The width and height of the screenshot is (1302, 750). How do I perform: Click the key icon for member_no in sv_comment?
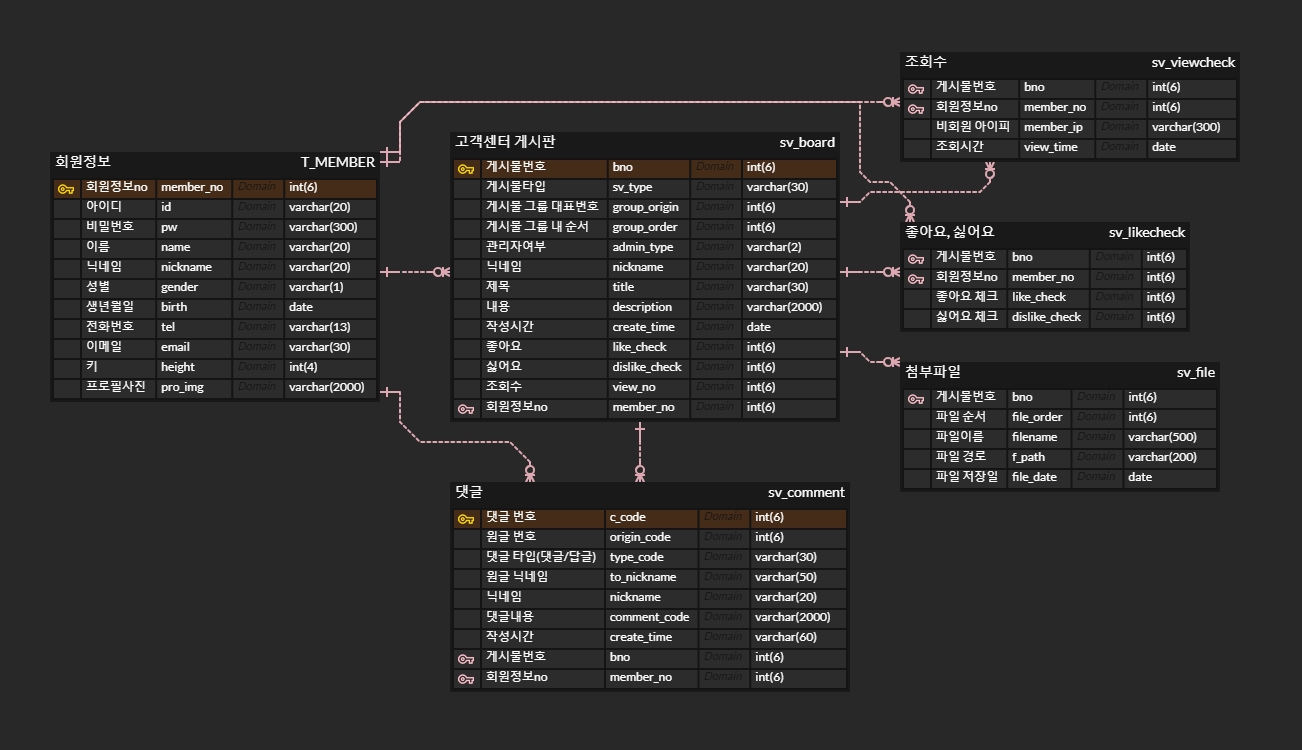[x=465, y=677]
